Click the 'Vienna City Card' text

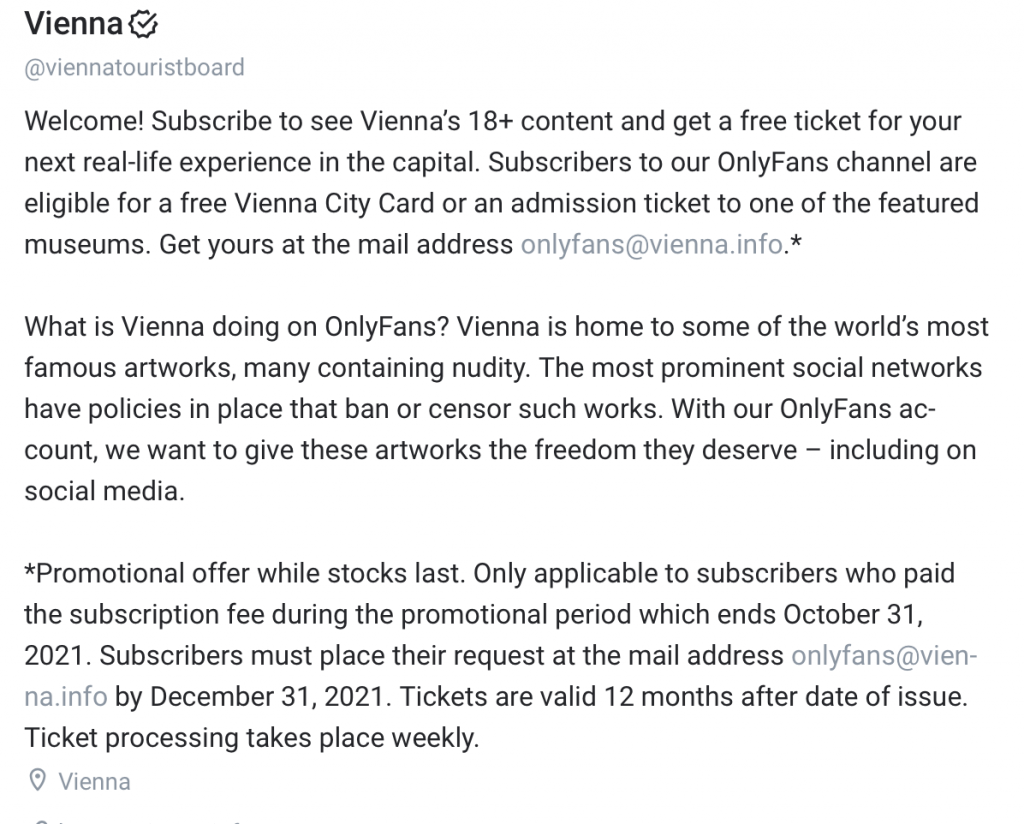334,203
